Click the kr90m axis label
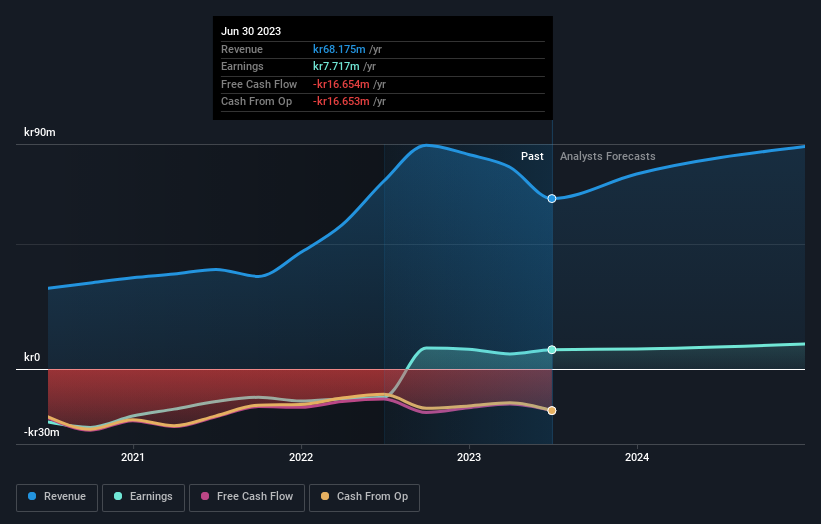The image size is (821, 524). (40, 132)
